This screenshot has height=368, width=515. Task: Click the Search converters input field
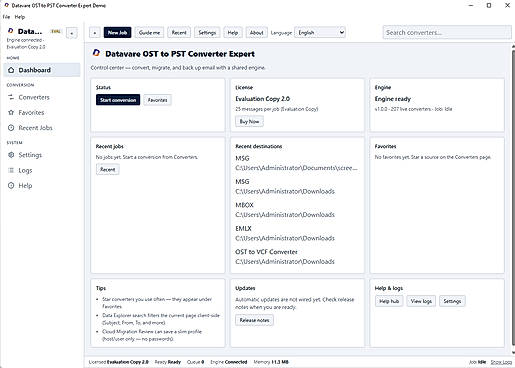447,32
